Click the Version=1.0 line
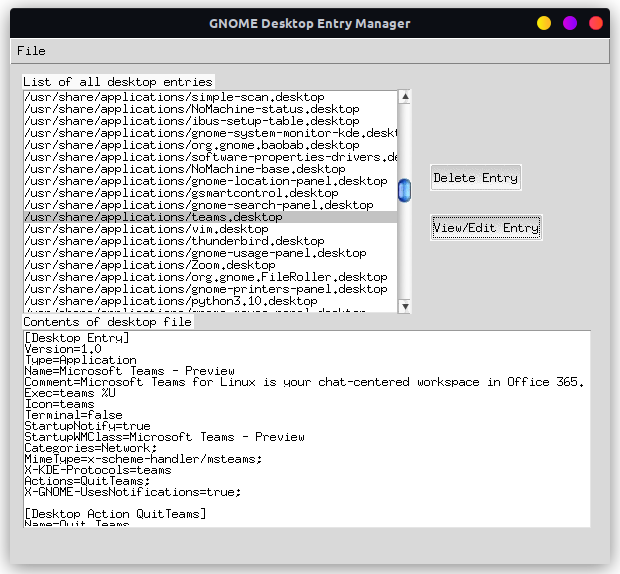The width and height of the screenshot is (620, 574). point(63,349)
